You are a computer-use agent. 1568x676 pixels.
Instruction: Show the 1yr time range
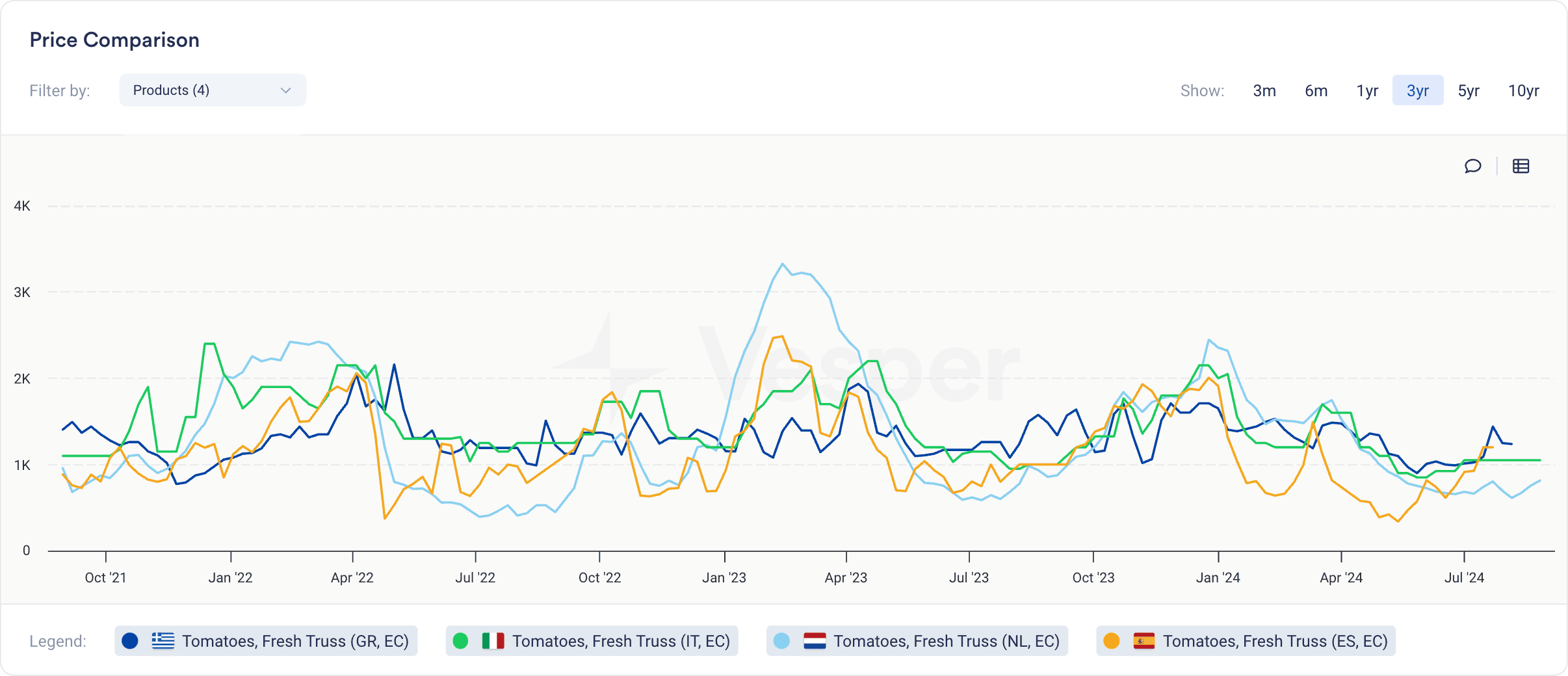pos(1367,90)
